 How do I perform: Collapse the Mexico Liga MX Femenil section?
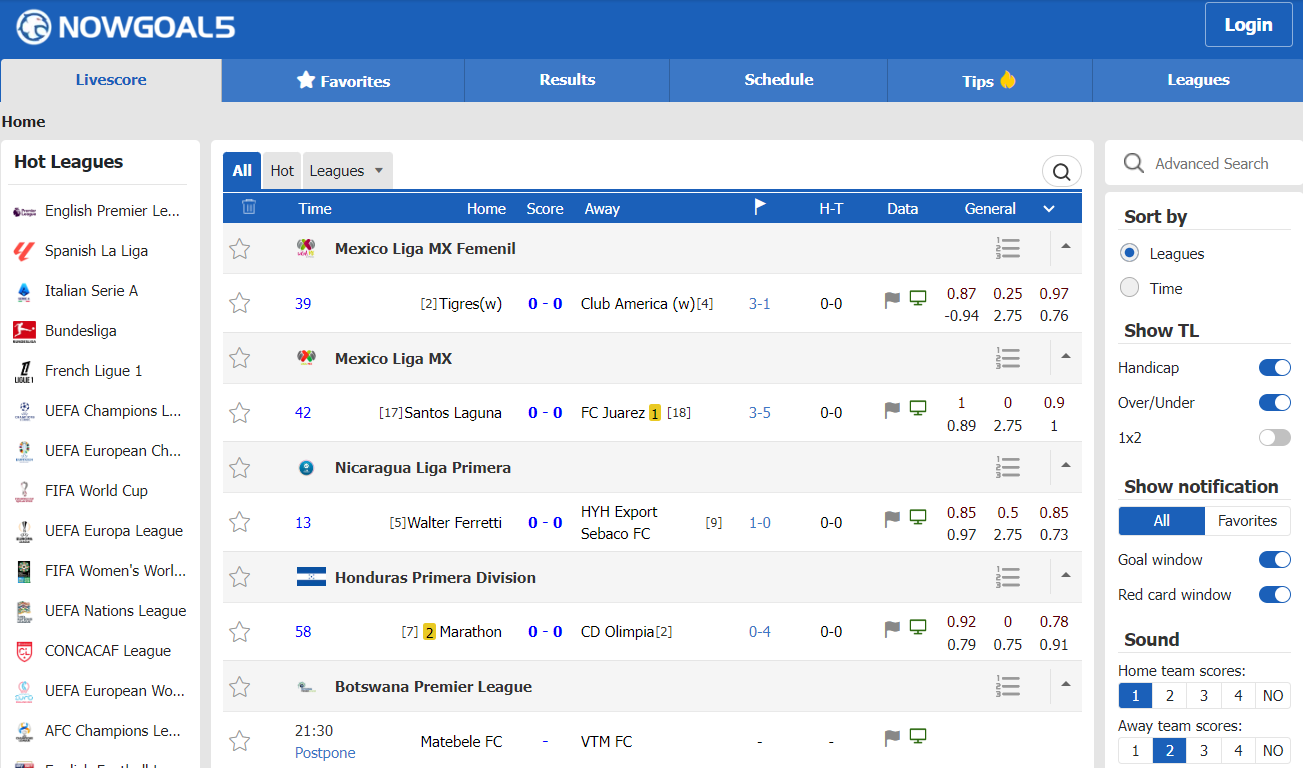(x=1065, y=246)
